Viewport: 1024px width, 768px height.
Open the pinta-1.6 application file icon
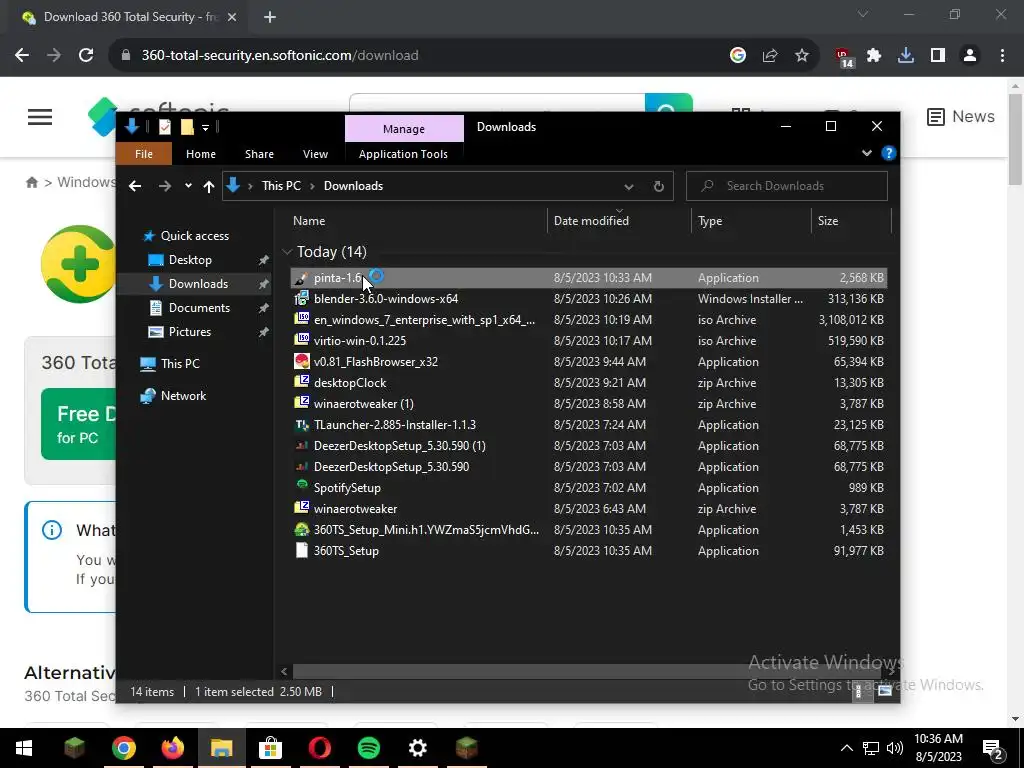coord(301,278)
